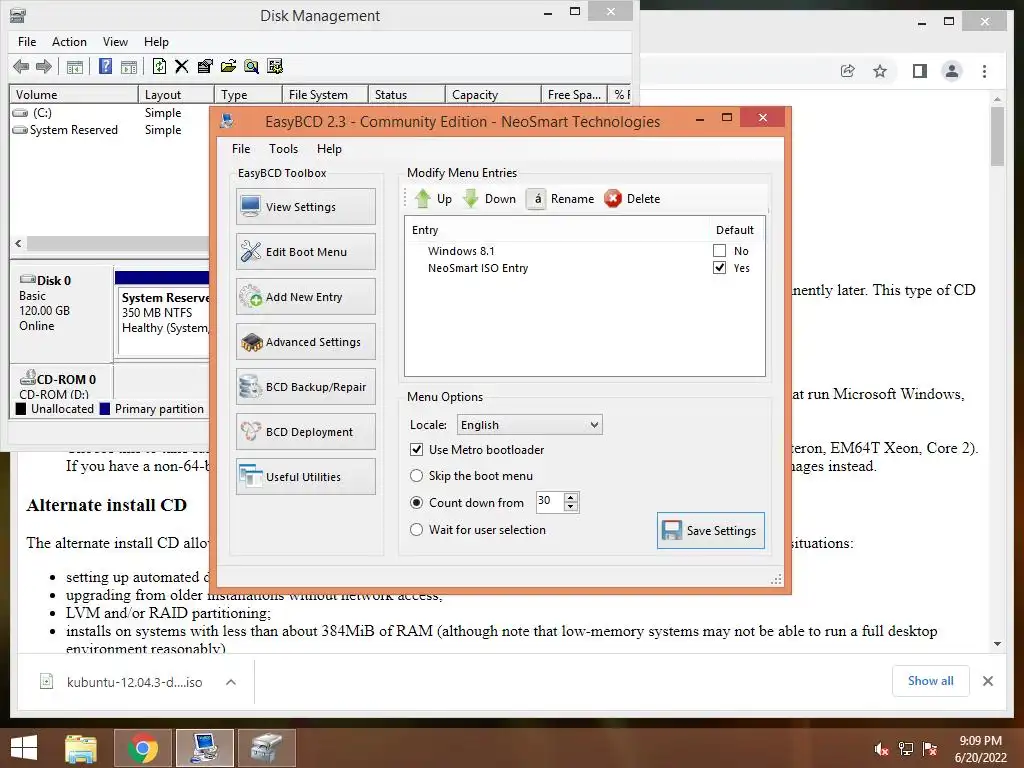
Task: Click View Settings button
Action: pos(306,206)
